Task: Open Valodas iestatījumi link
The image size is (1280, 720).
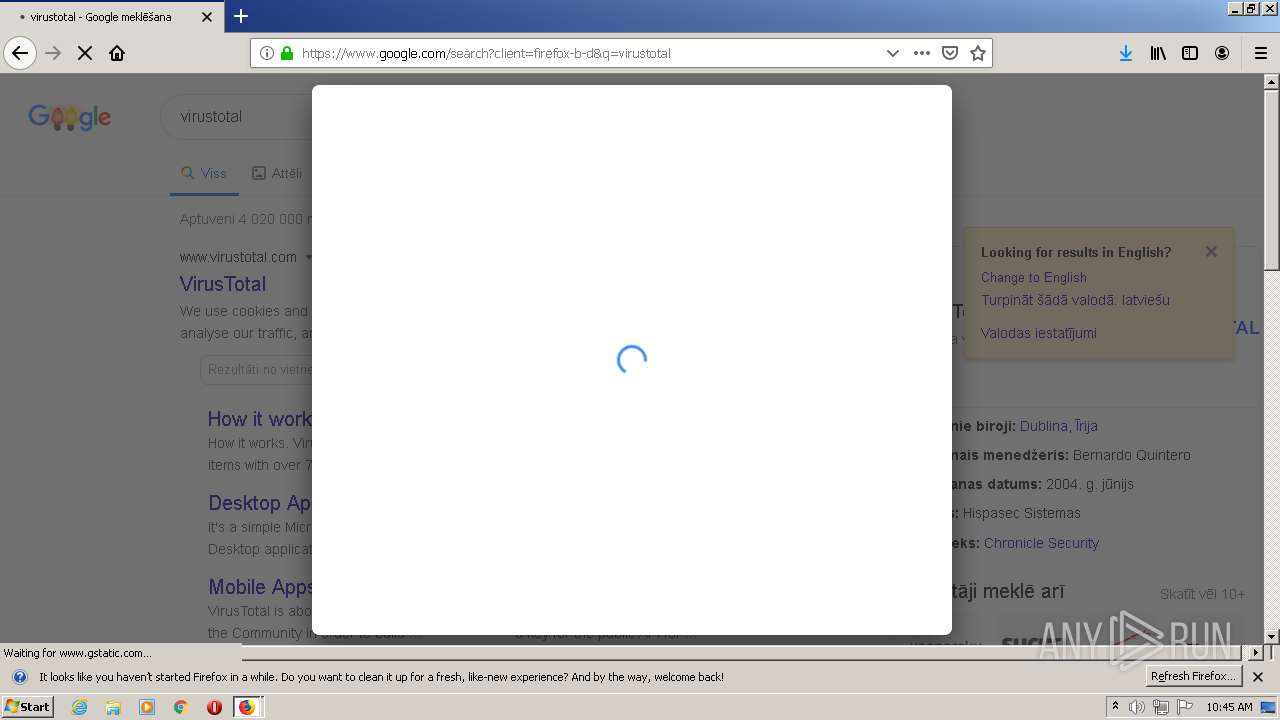Action: click(x=1038, y=333)
